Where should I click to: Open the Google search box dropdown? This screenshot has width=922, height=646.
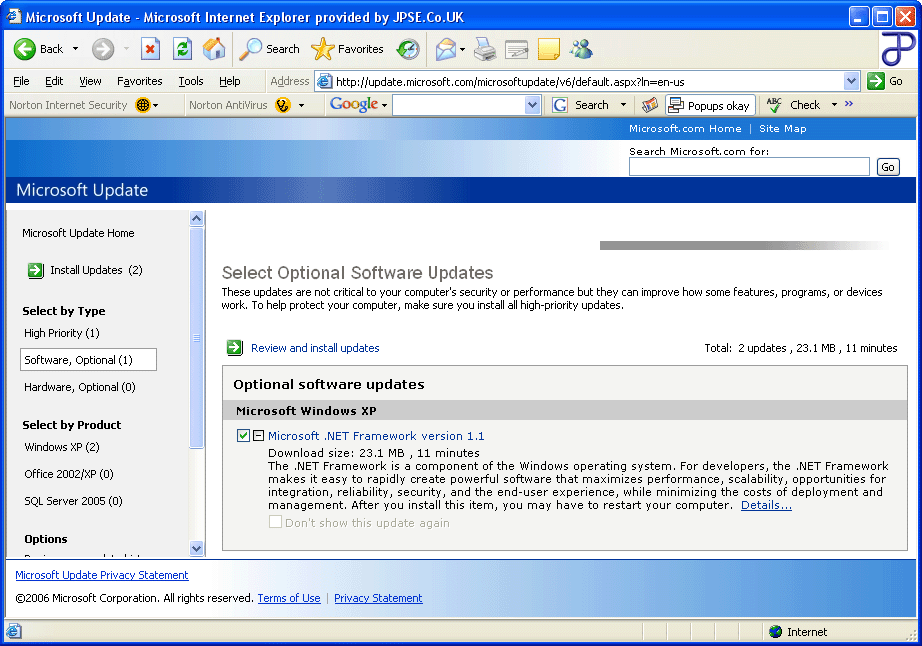click(532, 105)
